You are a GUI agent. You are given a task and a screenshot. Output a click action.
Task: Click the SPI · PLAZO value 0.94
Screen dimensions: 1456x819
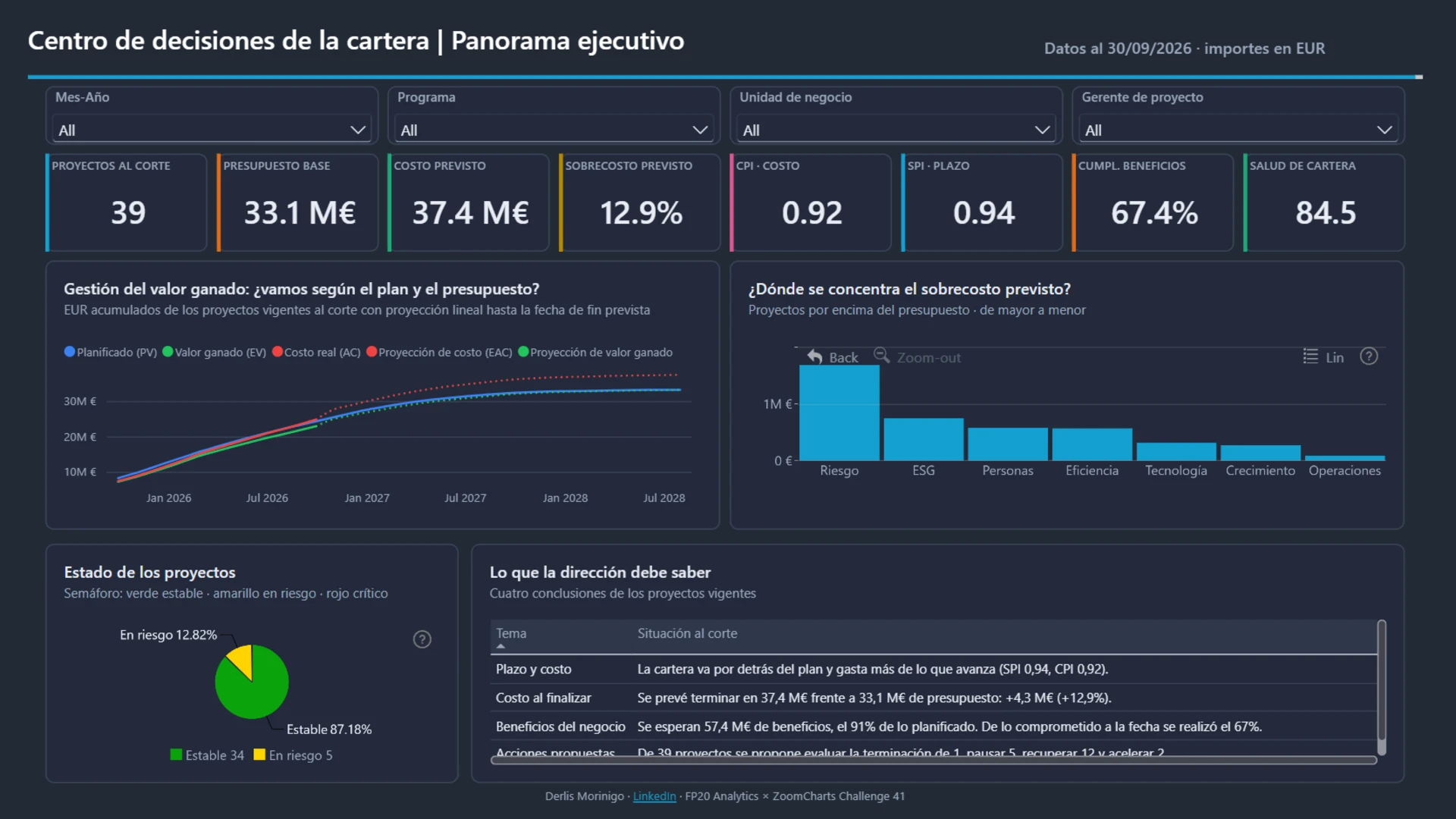coord(984,212)
